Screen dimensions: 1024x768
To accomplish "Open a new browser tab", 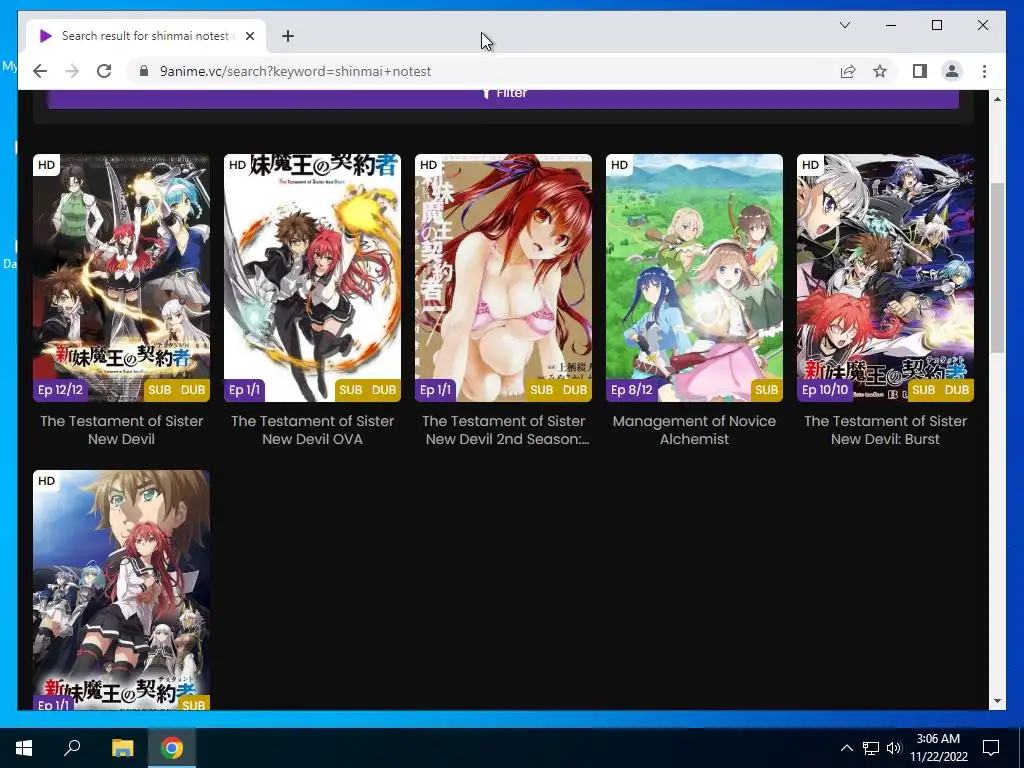I will pos(288,36).
